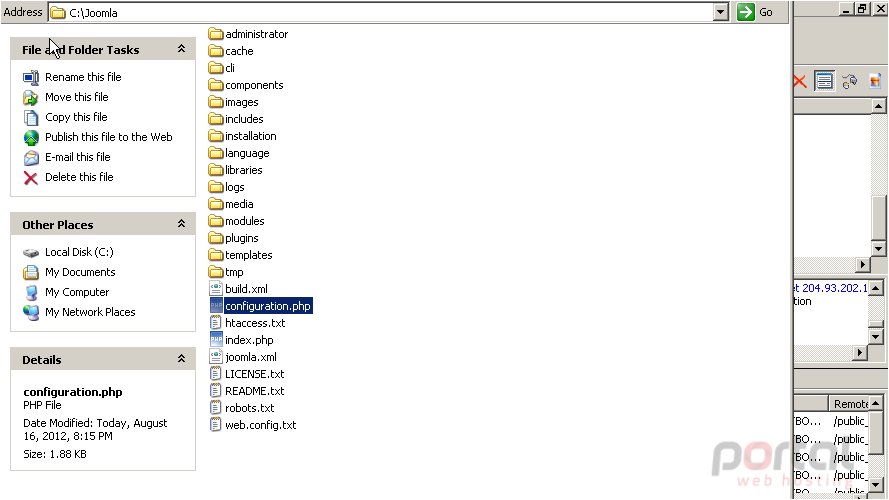Open the Address bar dropdown
Image resolution: width=889 pixels, height=500 pixels.
[721, 12]
